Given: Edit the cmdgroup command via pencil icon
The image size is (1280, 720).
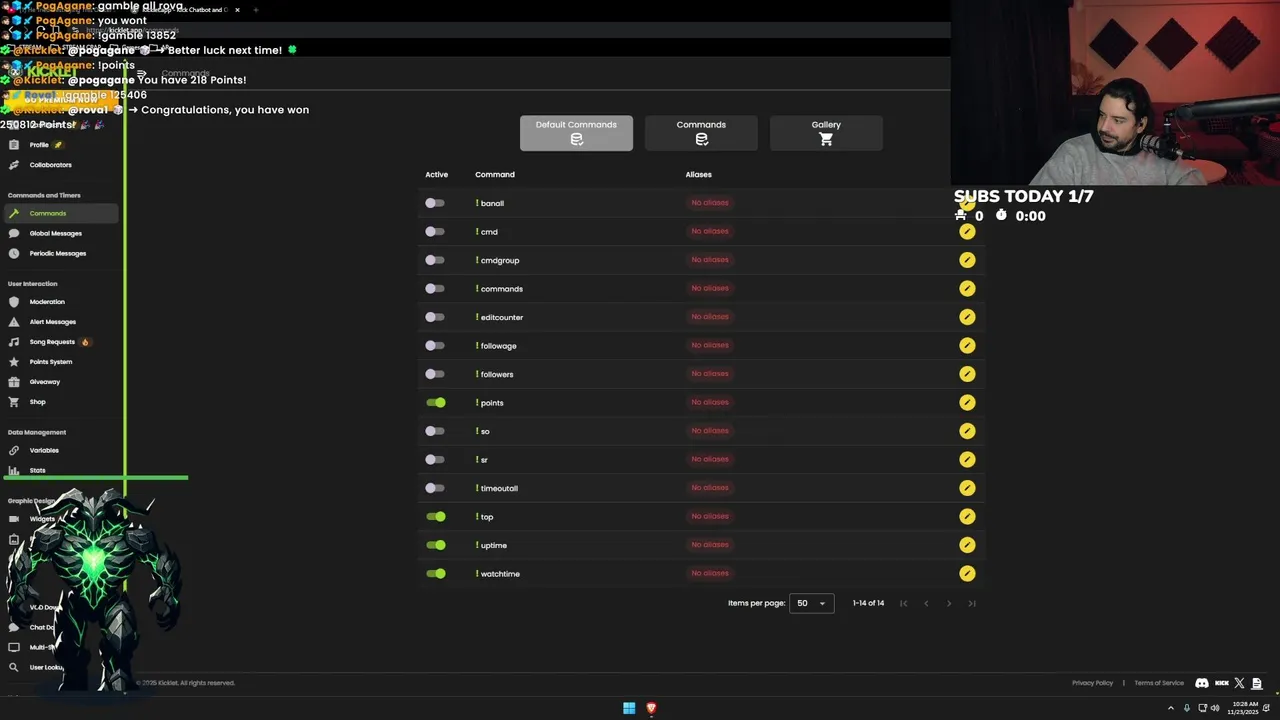Looking at the screenshot, I should [967, 260].
